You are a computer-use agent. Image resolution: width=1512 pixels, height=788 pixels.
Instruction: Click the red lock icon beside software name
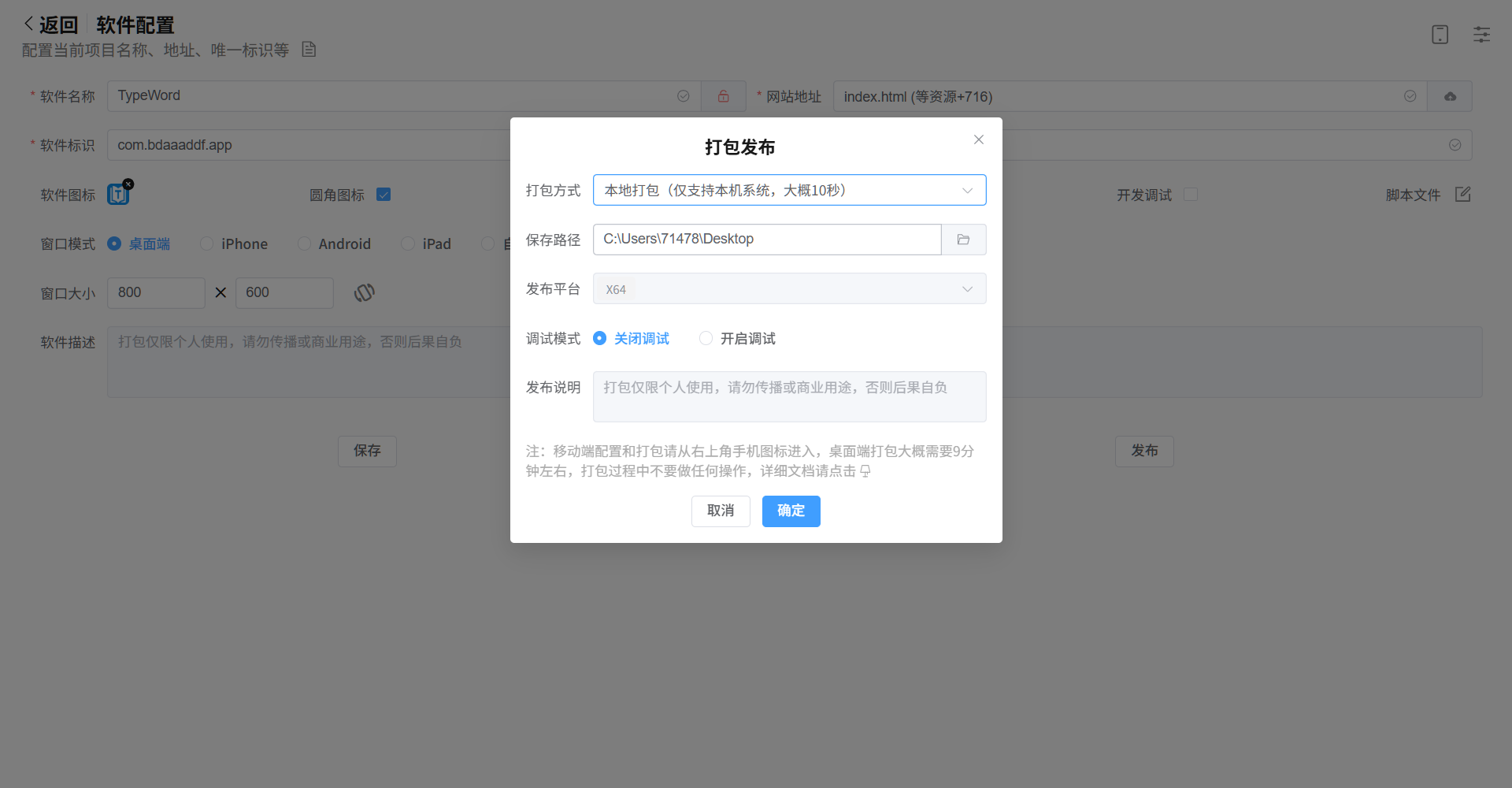click(x=723, y=96)
